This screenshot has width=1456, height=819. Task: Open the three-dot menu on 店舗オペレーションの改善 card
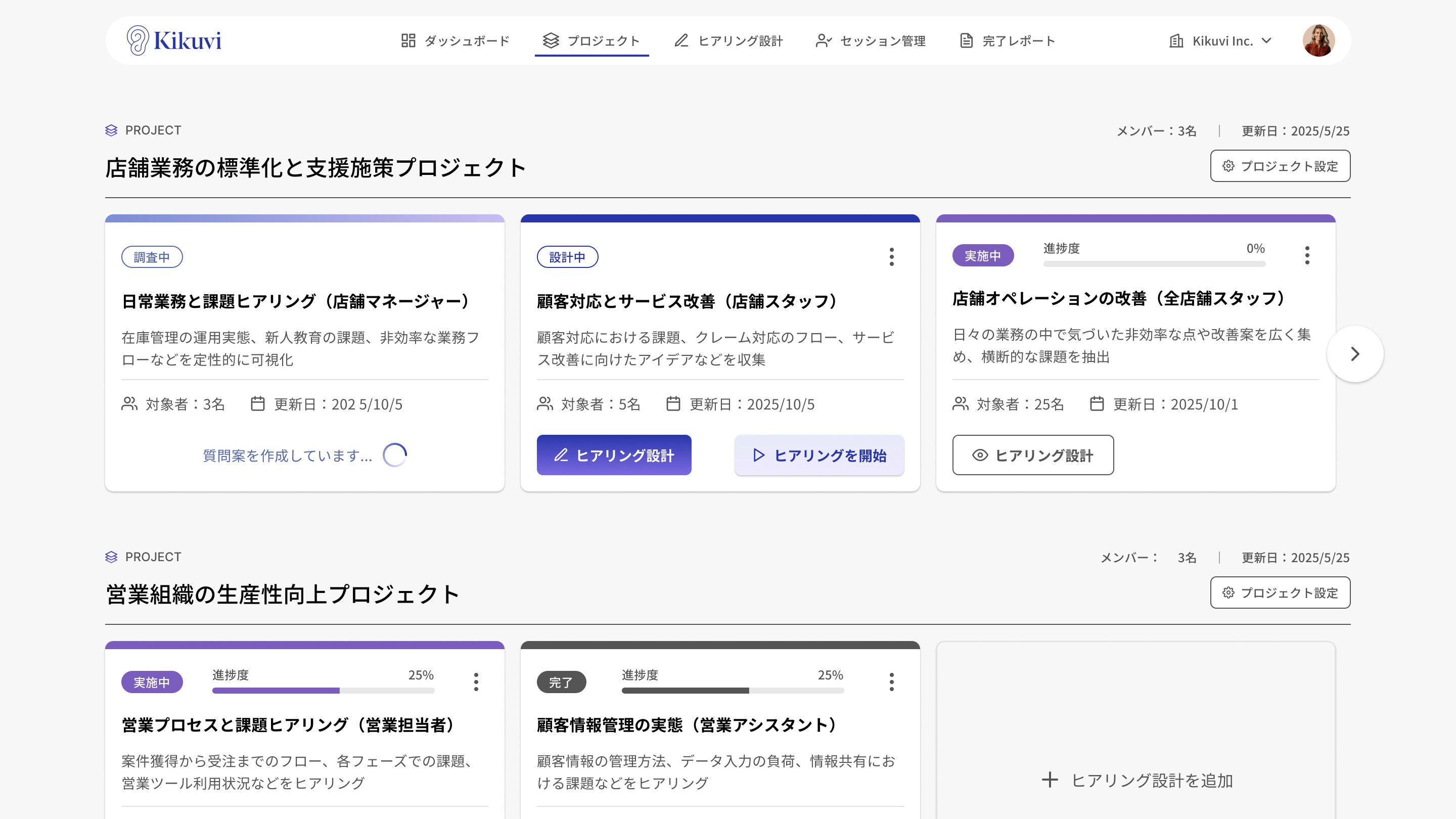[1307, 255]
